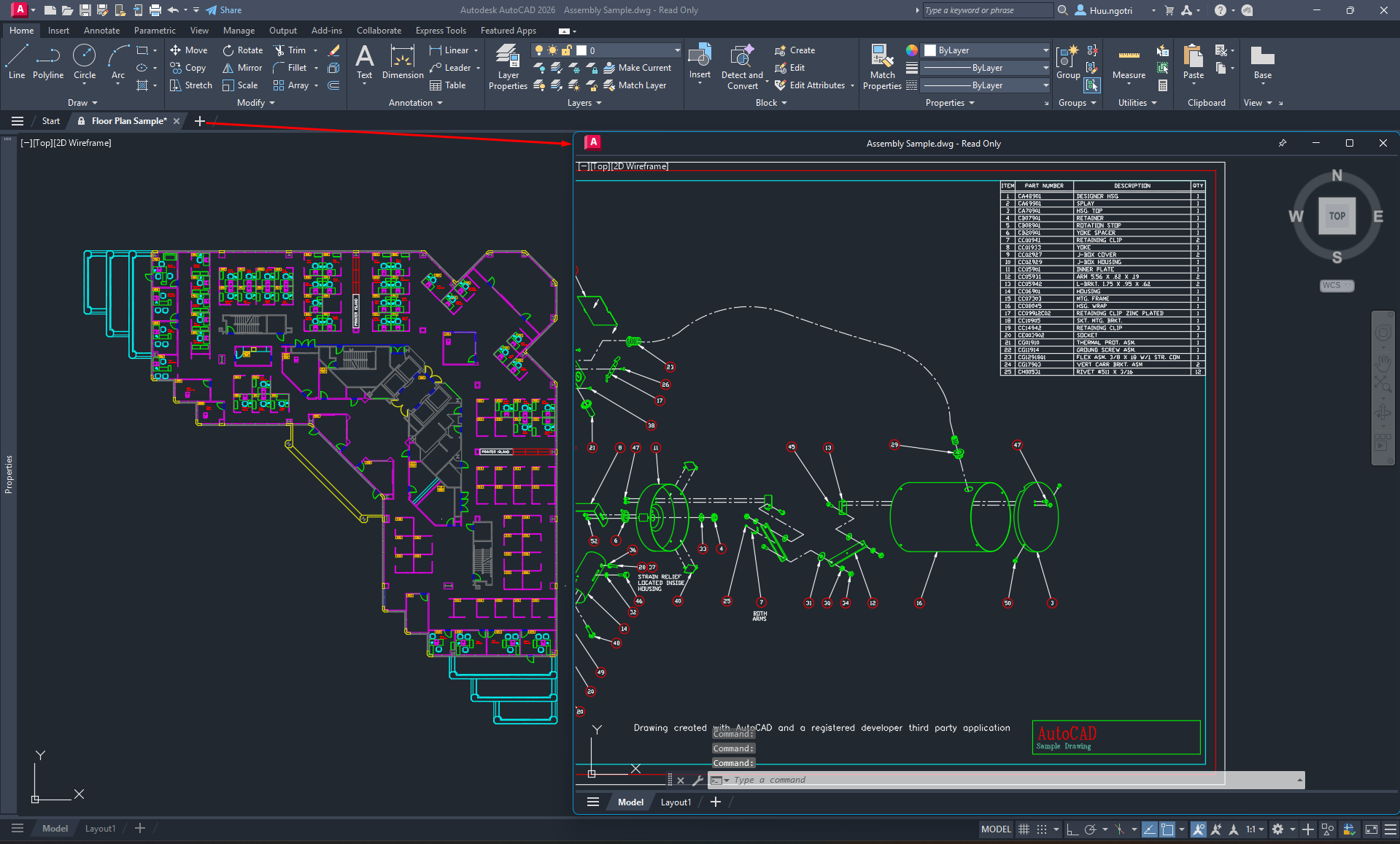Viewport: 1400px width, 844px height.
Task: Click the Dimension tool
Action: [x=403, y=61]
